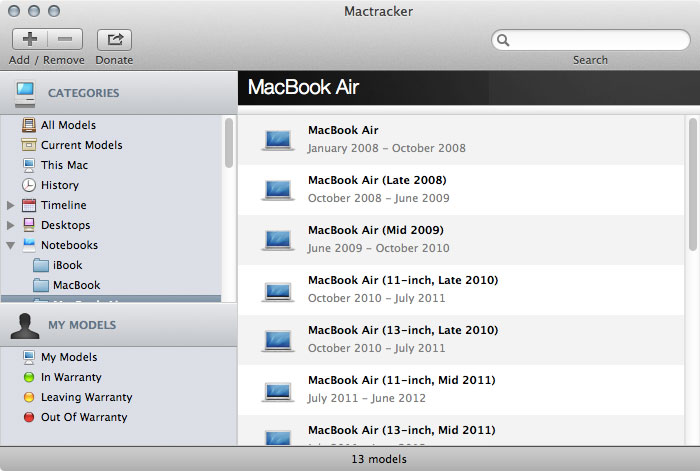This screenshot has height=471, width=700.
Task: Select the Timeline calendar icon
Action: (x=29, y=205)
